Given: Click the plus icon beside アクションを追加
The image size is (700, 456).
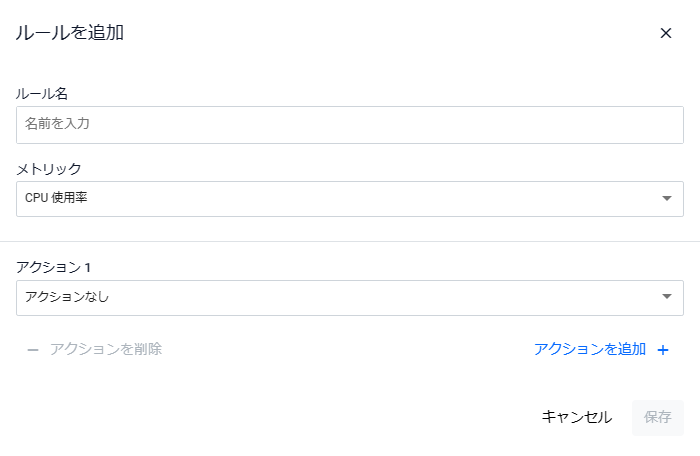Looking at the screenshot, I should click(662, 350).
